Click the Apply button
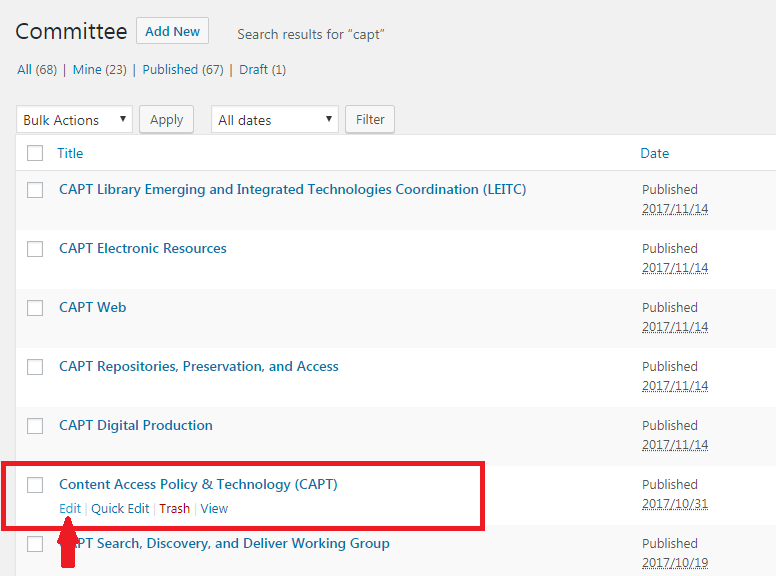The image size is (776, 576). tap(166, 120)
